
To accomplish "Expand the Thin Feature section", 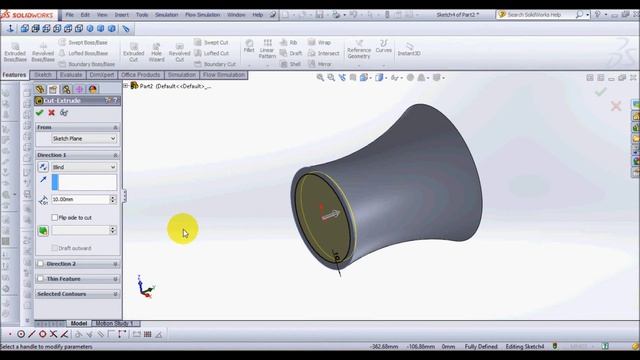I will coord(115,279).
